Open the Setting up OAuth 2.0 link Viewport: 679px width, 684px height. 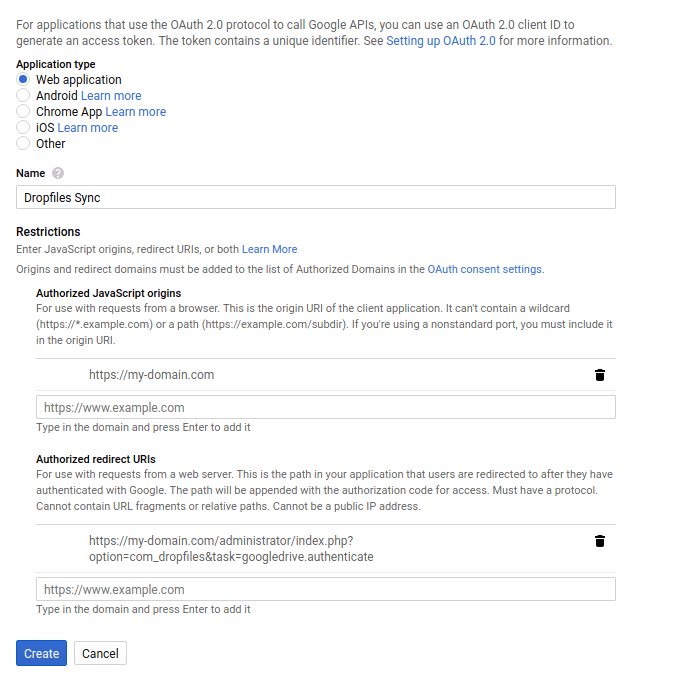(440, 41)
